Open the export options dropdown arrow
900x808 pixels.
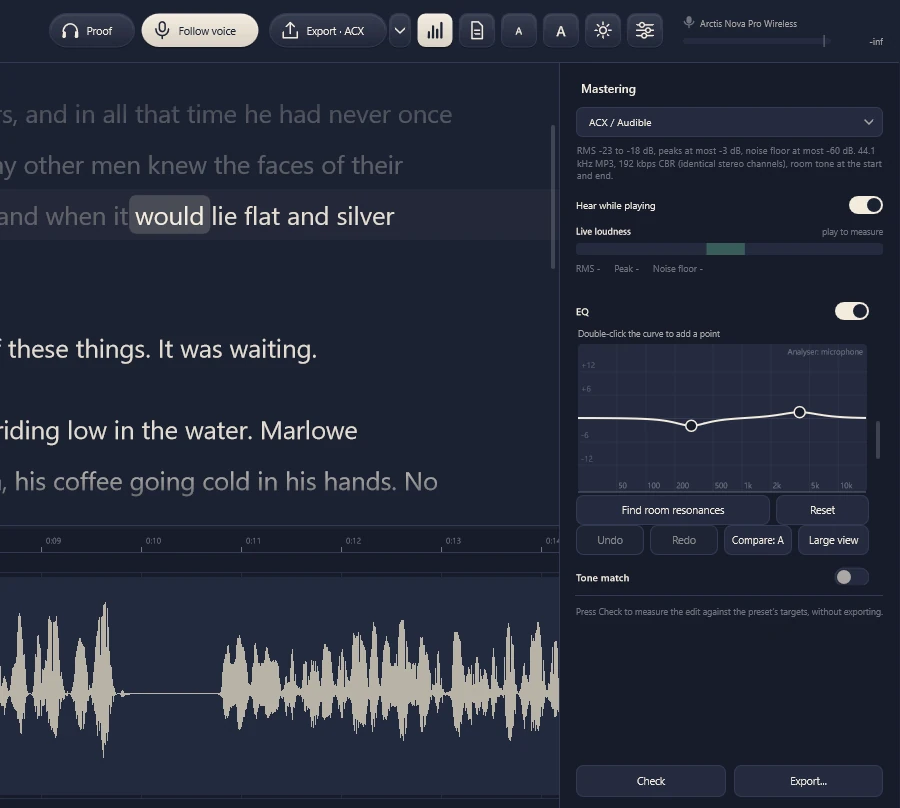[399, 31]
